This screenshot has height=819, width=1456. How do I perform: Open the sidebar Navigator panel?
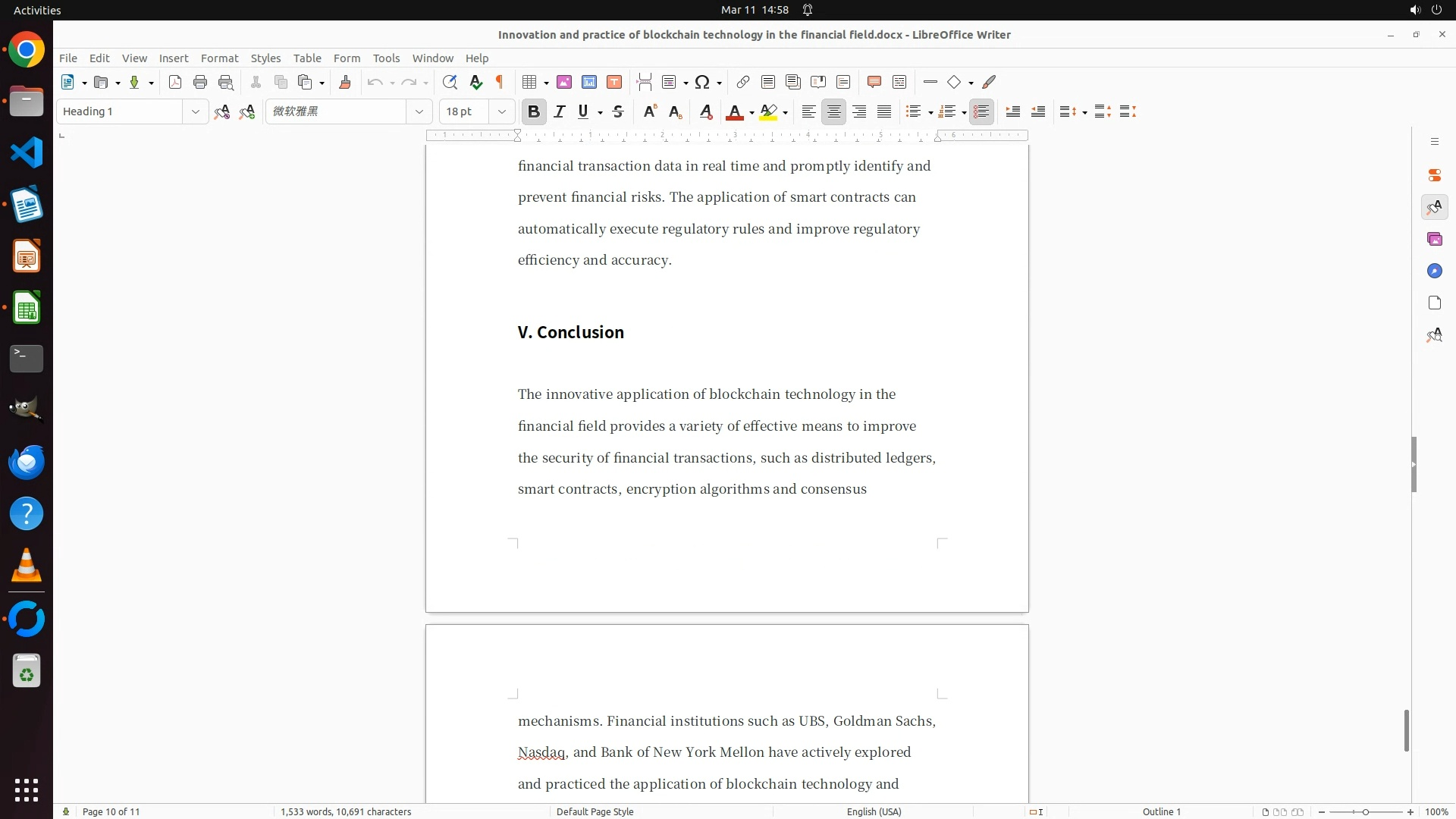pyautogui.click(x=1434, y=271)
